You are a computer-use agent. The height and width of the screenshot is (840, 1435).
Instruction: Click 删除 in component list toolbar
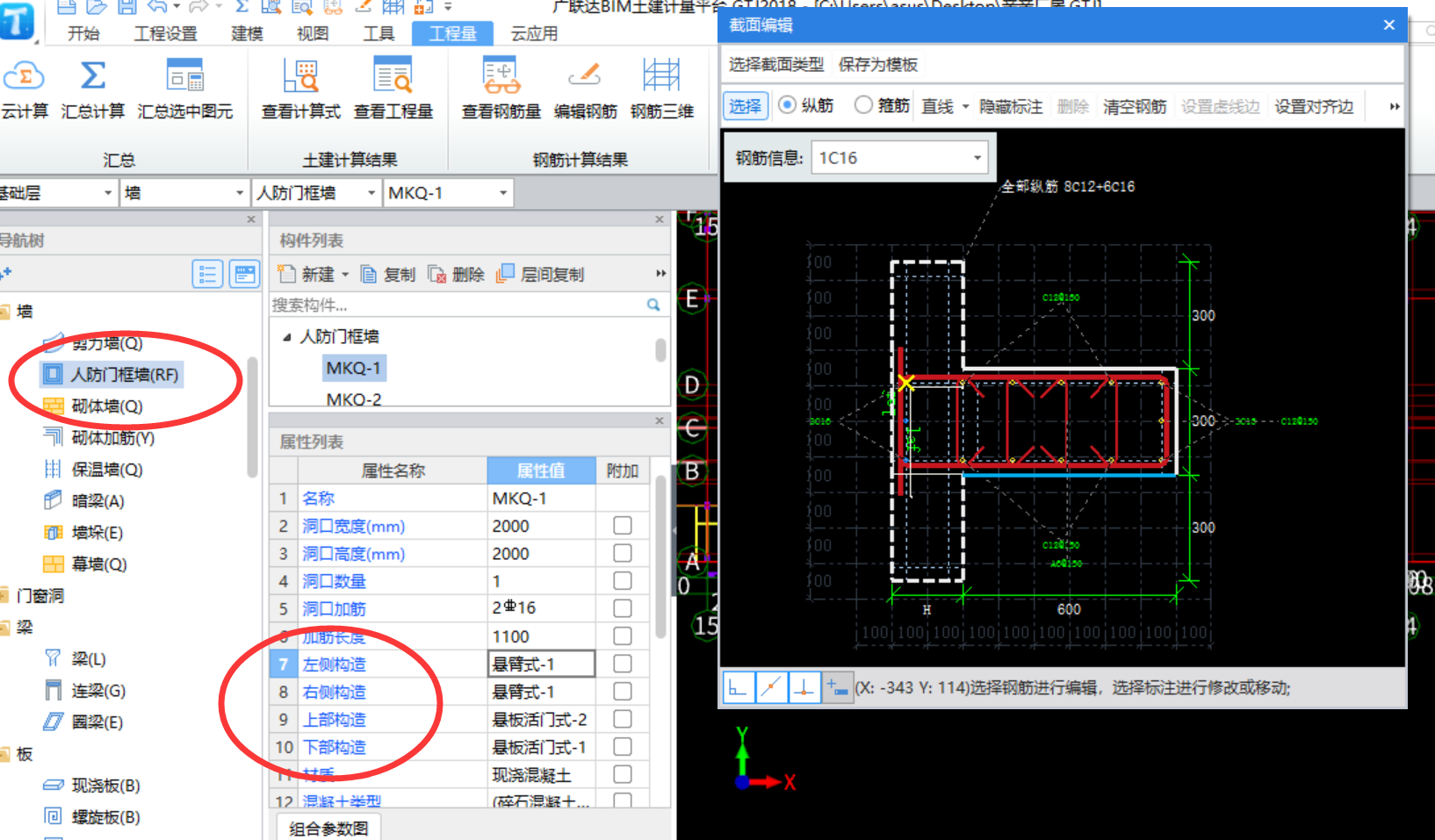click(x=456, y=275)
